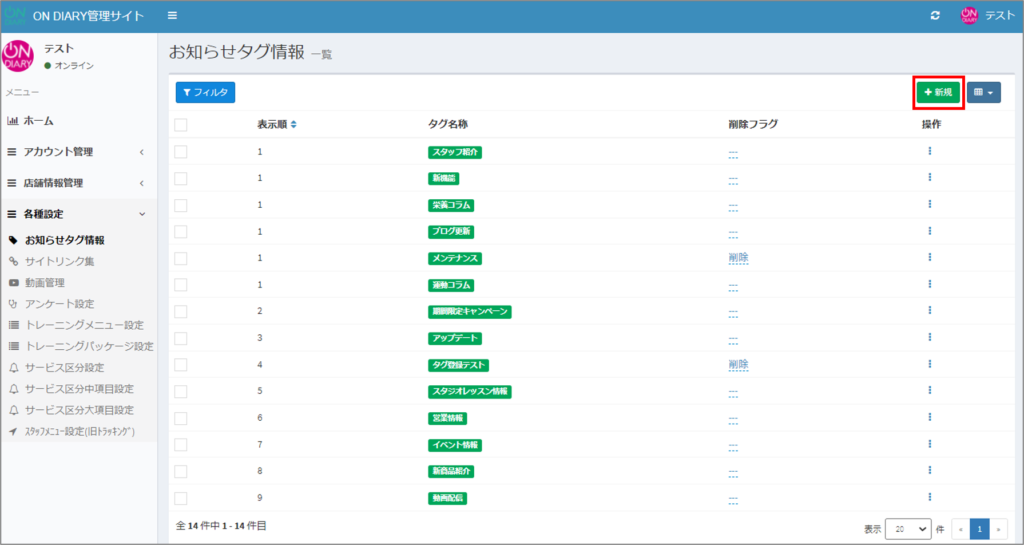Open the rows-per-page dropdown showing 20
Image resolution: width=1024 pixels, height=545 pixels.
(x=907, y=528)
